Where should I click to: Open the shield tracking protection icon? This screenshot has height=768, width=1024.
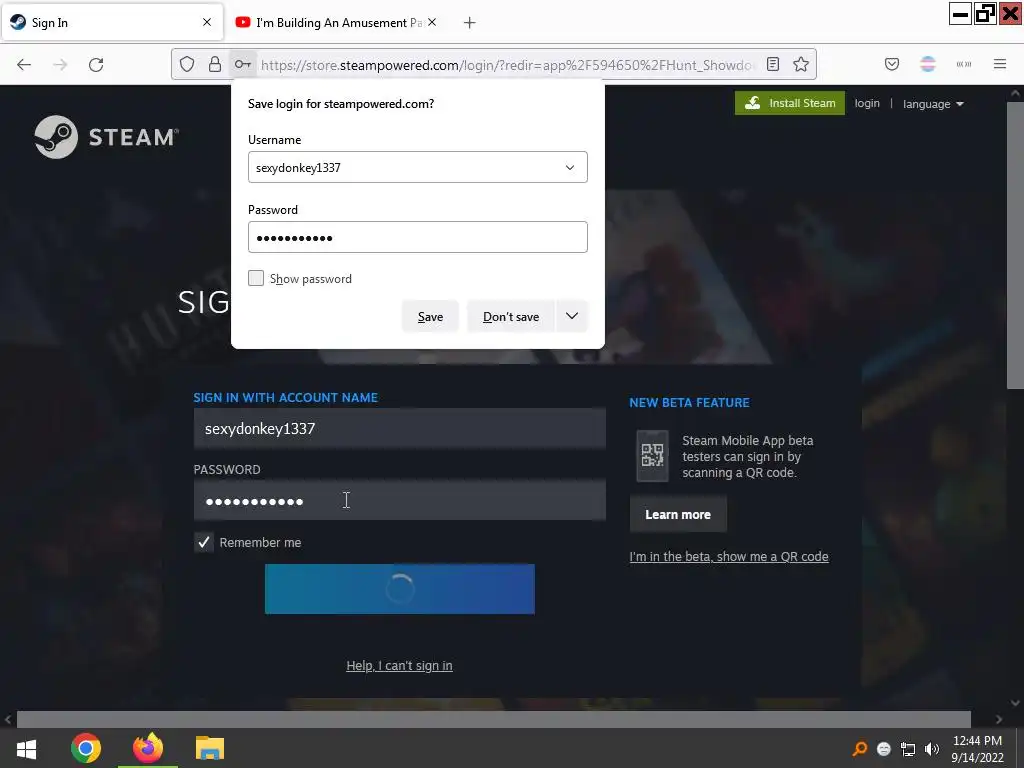point(187,64)
